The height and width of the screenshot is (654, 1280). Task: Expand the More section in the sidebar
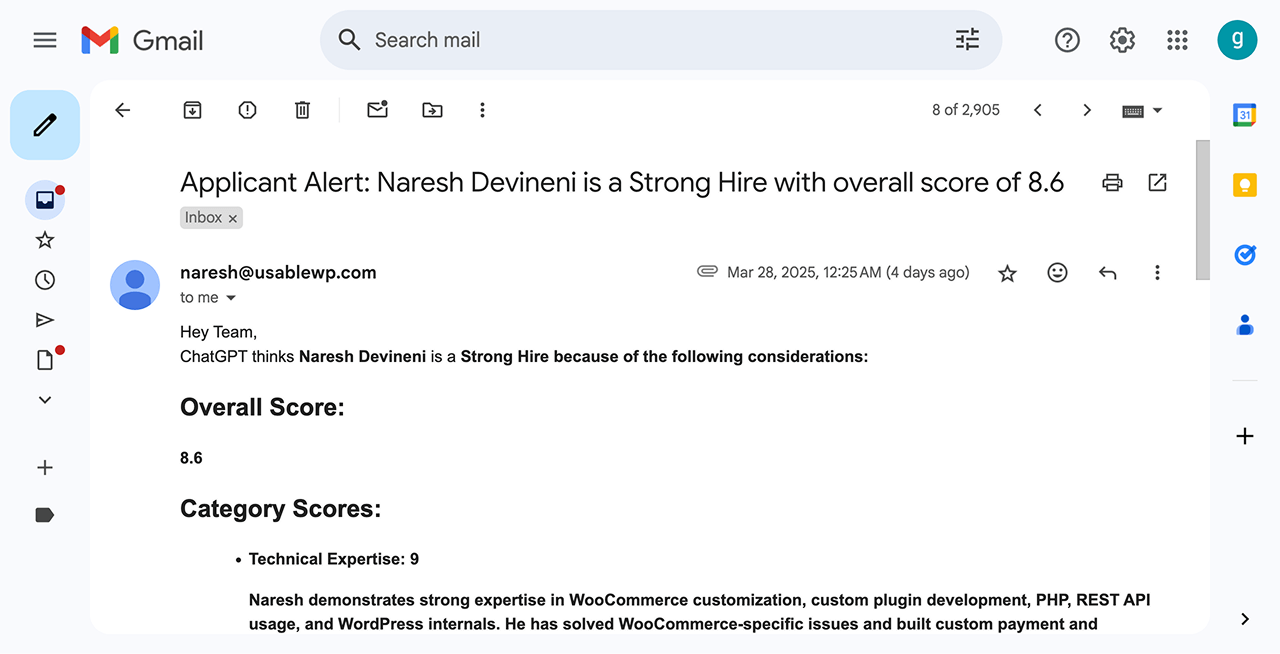(44, 399)
